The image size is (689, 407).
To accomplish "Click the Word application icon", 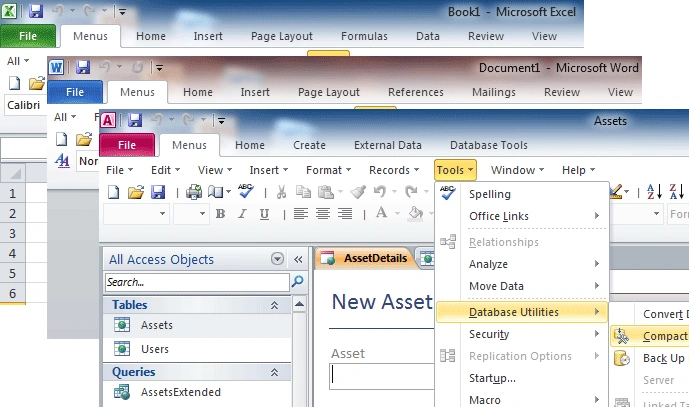I will 57,67.
